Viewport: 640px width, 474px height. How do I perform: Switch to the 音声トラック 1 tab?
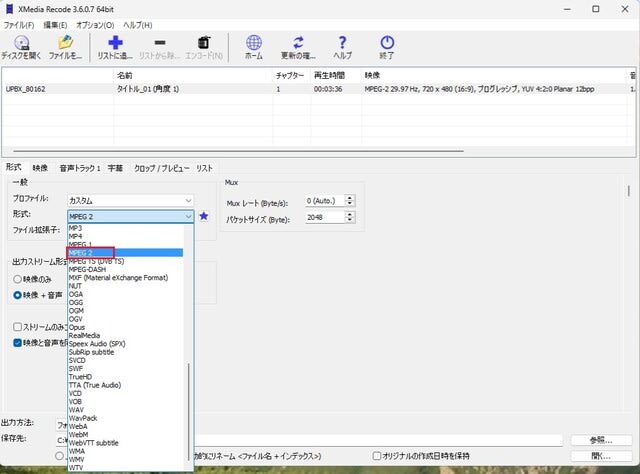tap(80, 168)
